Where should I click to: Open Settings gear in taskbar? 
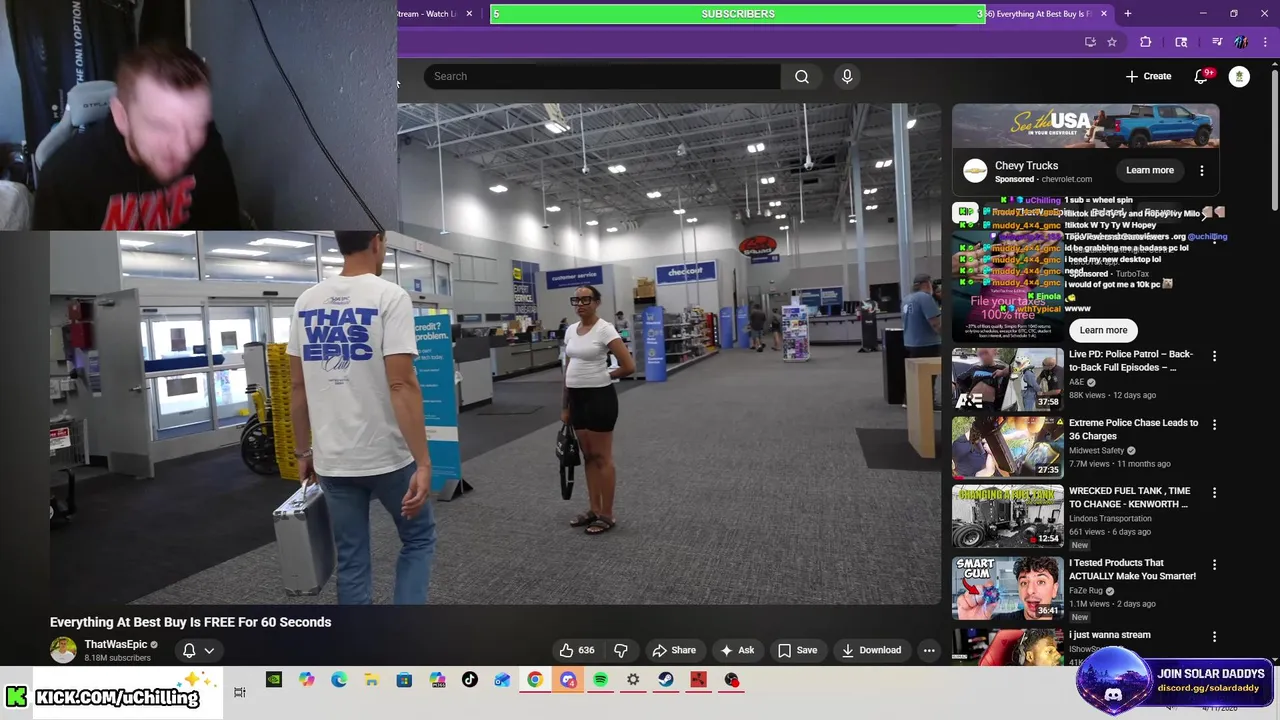(633, 680)
